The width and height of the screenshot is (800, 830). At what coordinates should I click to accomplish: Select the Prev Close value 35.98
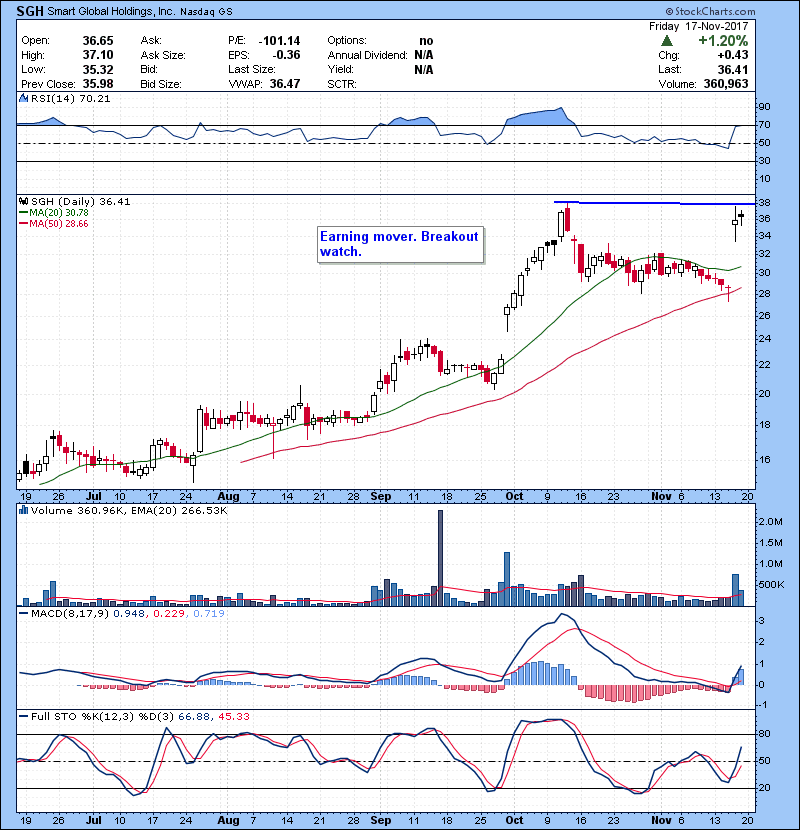pyautogui.click(x=98, y=84)
